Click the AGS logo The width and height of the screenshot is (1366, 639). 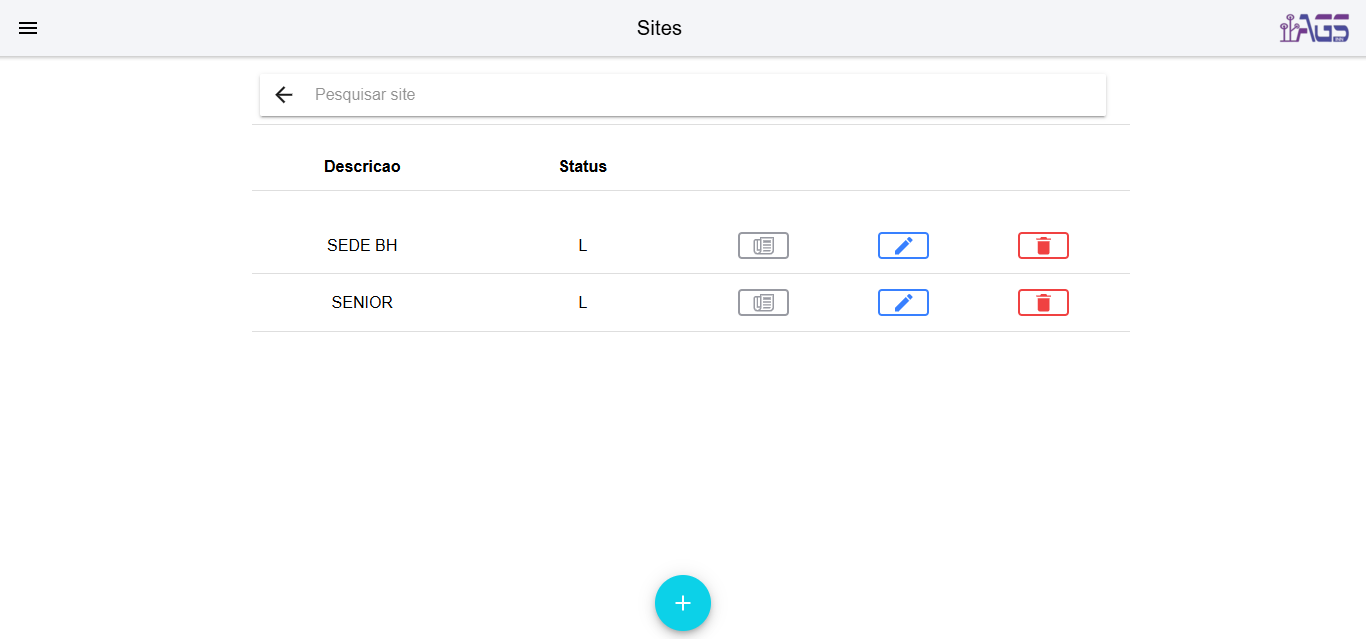(1314, 28)
